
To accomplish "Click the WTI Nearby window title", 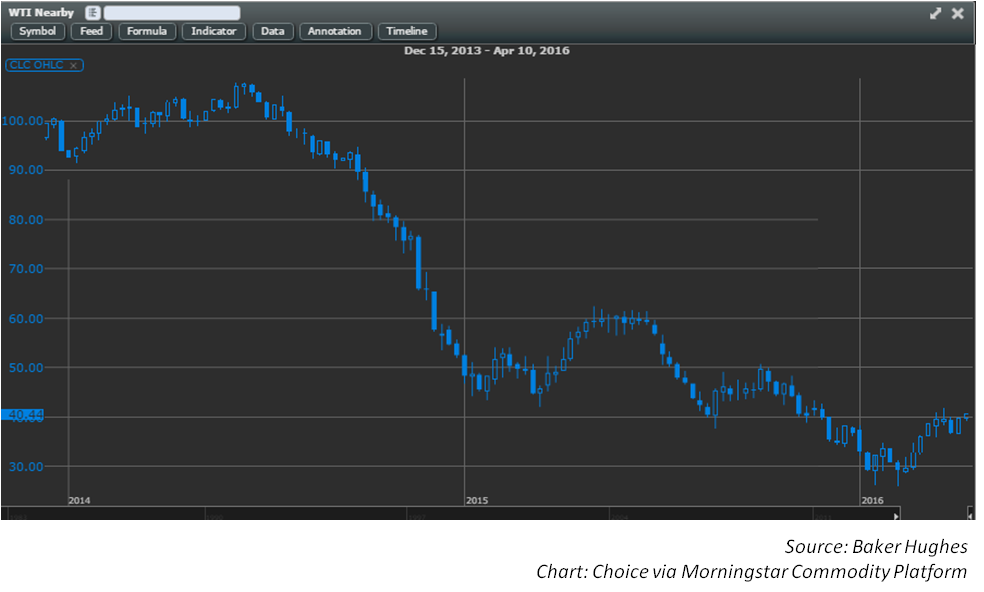I will click(x=41, y=13).
